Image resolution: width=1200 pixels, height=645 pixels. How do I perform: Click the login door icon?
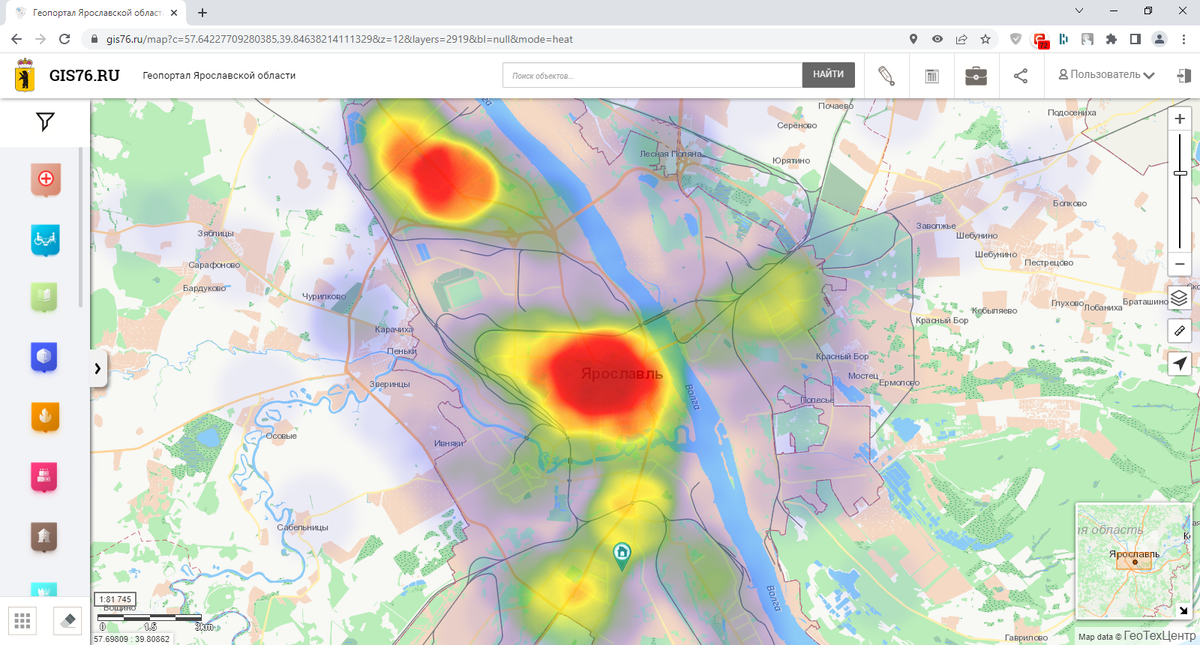coord(1183,76)
